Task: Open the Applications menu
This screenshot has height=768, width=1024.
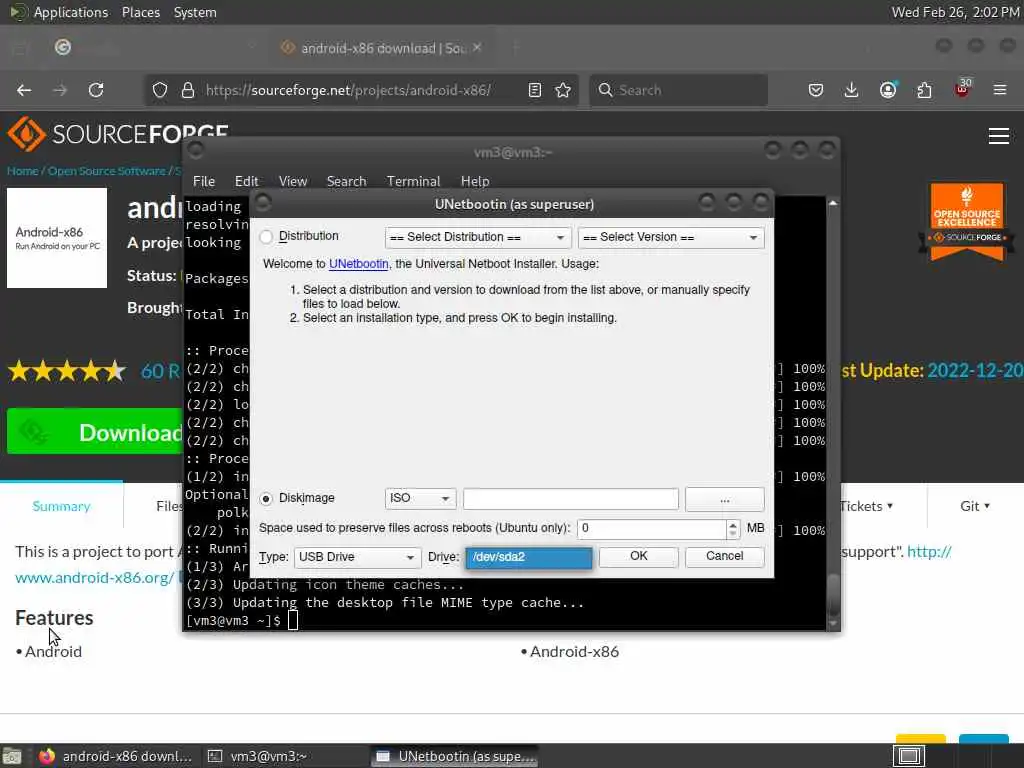Action: click(71, 12)
